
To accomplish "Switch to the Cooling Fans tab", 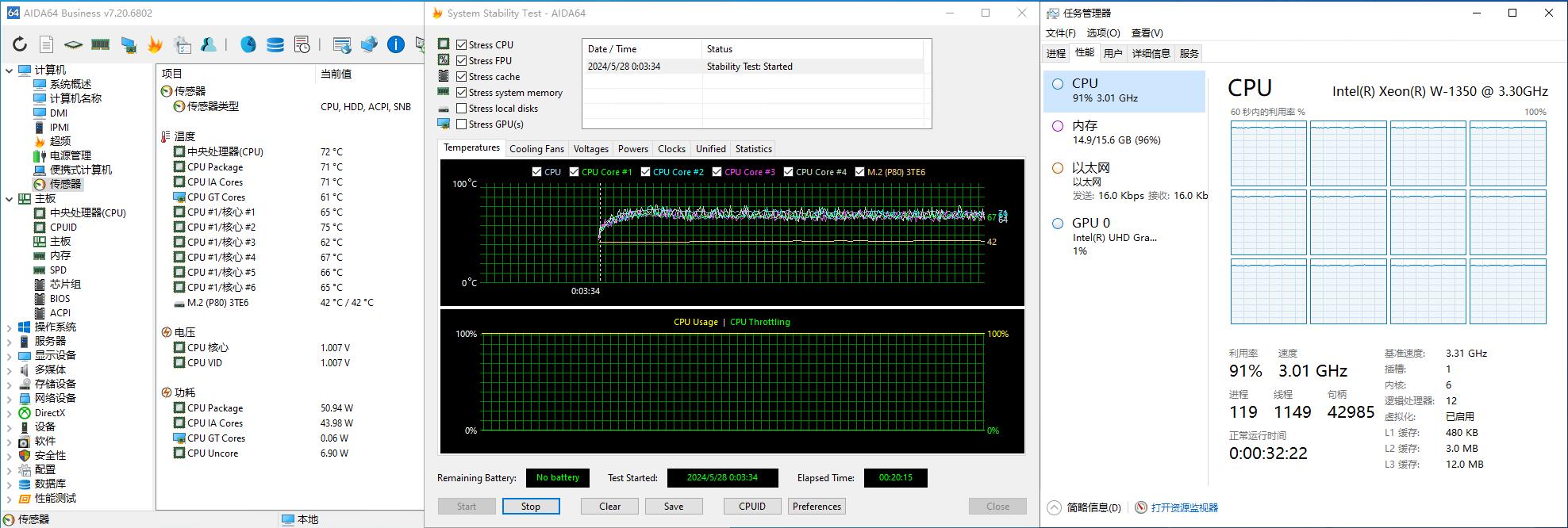I will 536,149.
